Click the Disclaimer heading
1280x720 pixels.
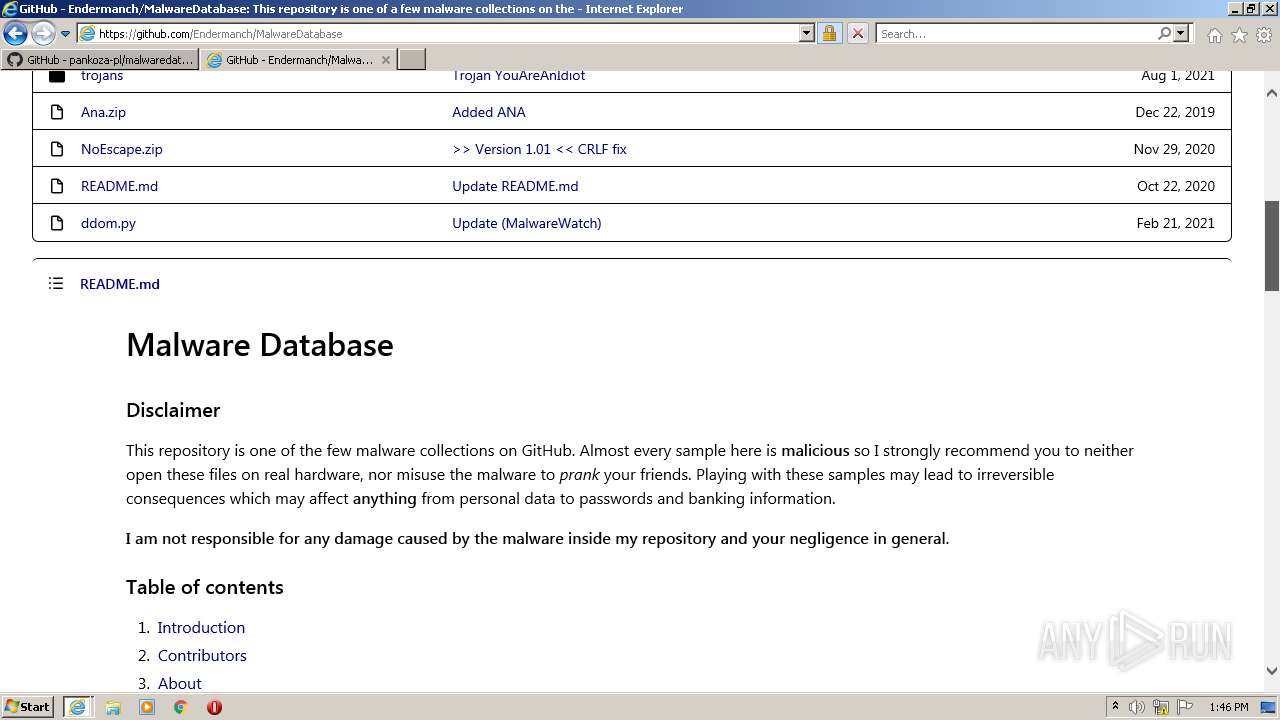tap(173, 410)
